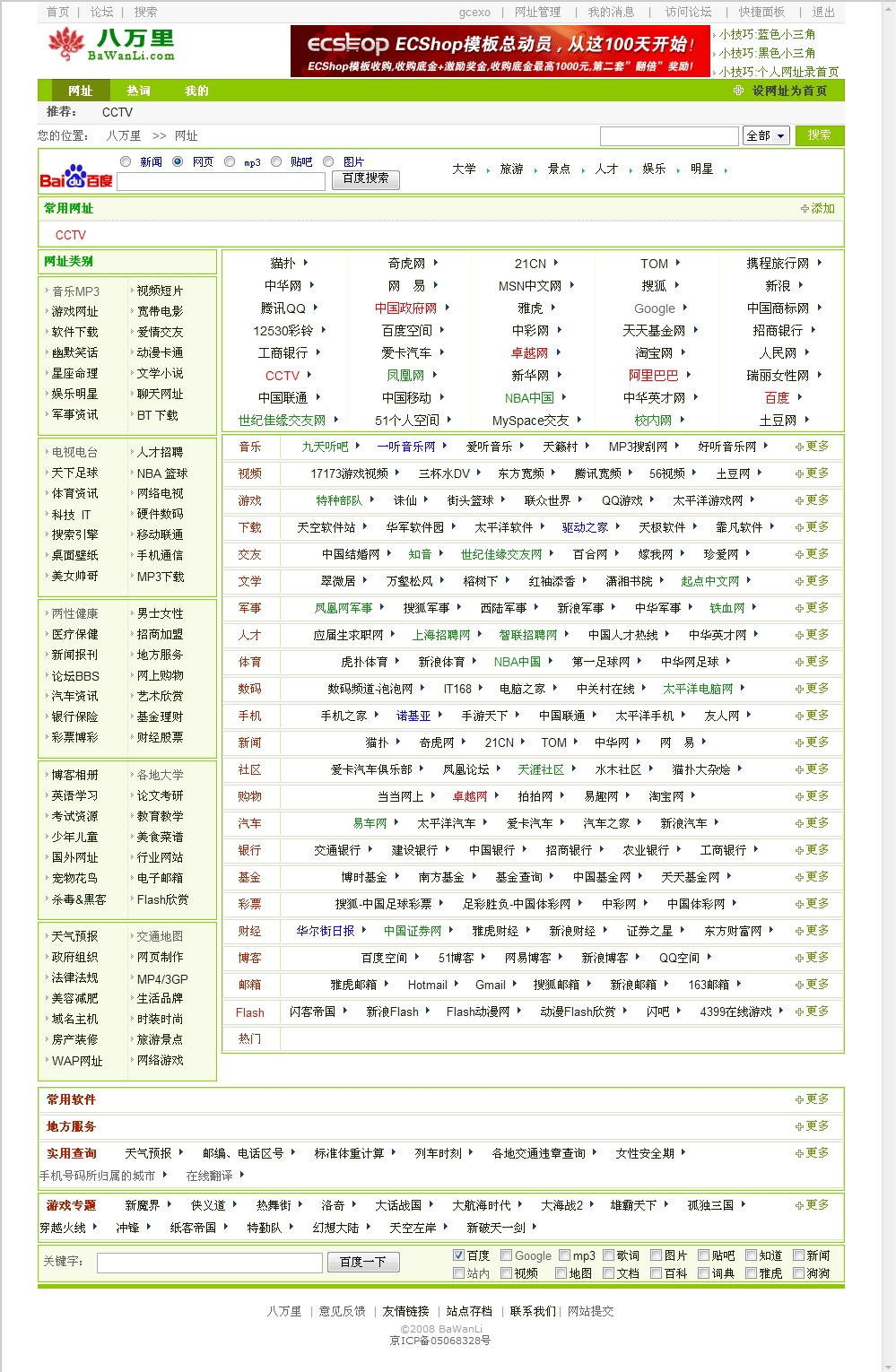Click plus icon in 交友 row's 更多

[799, 554]
